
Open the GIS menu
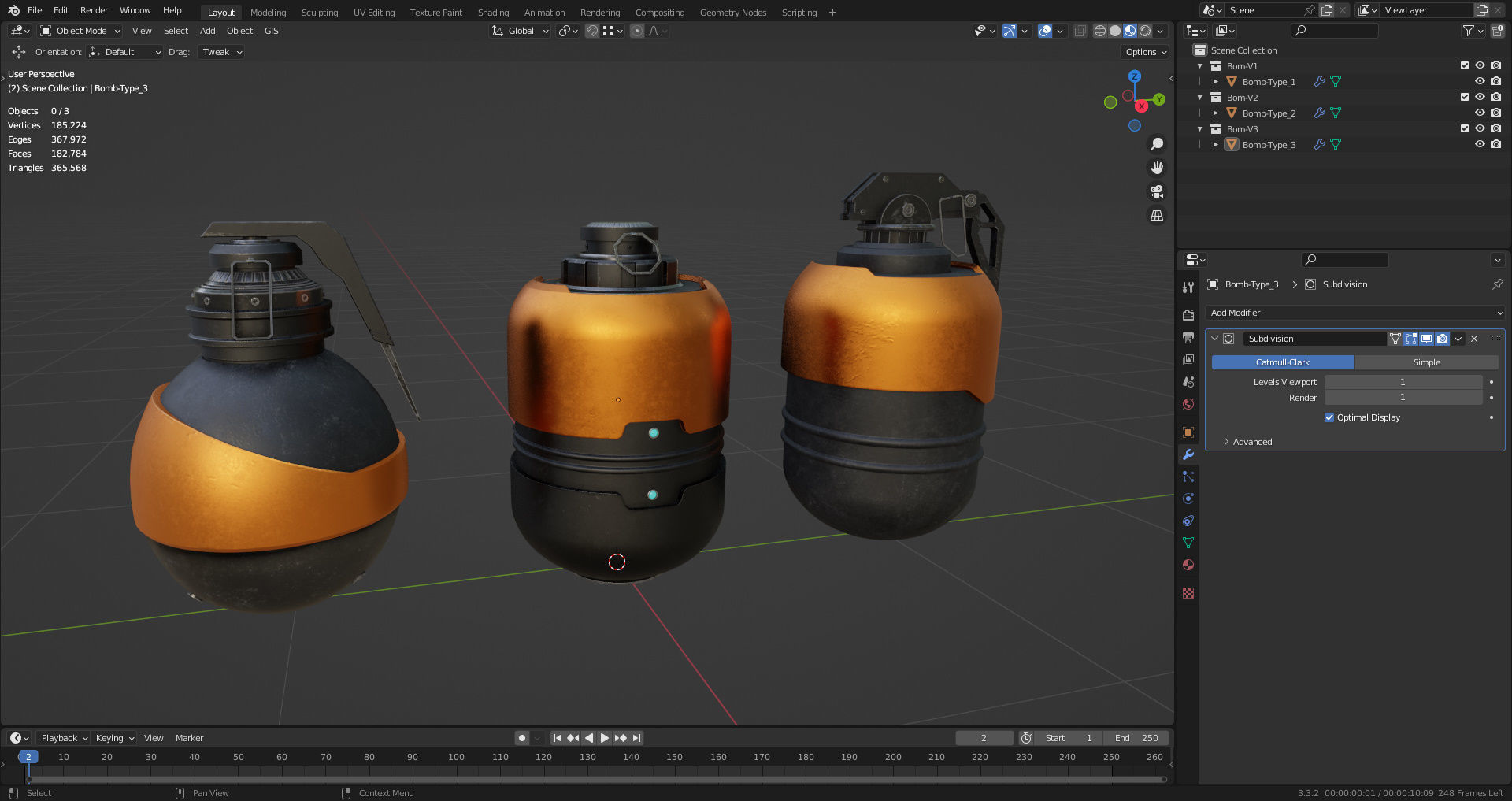point(271,31)
